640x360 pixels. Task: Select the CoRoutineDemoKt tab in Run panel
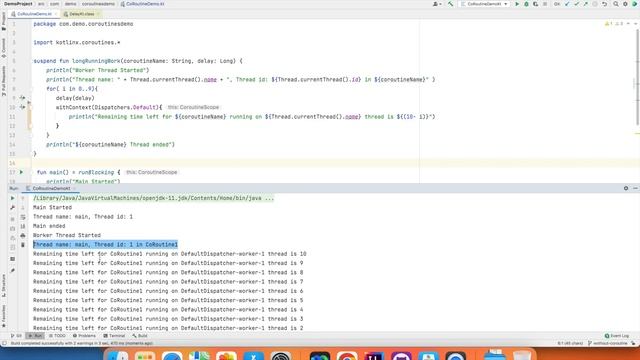[x=51, y=189]
